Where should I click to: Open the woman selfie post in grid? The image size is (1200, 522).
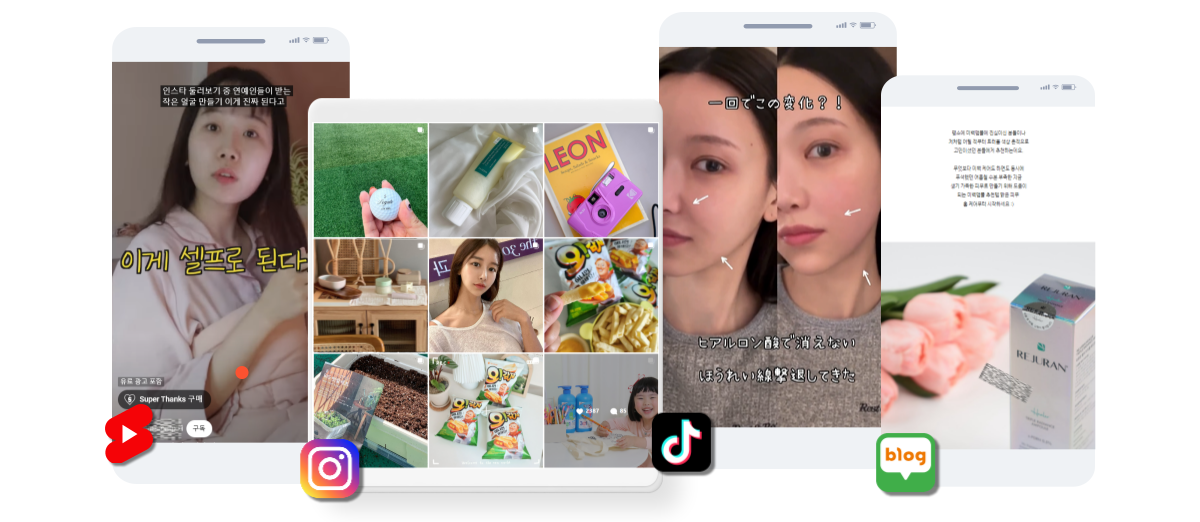pos(486,295)
